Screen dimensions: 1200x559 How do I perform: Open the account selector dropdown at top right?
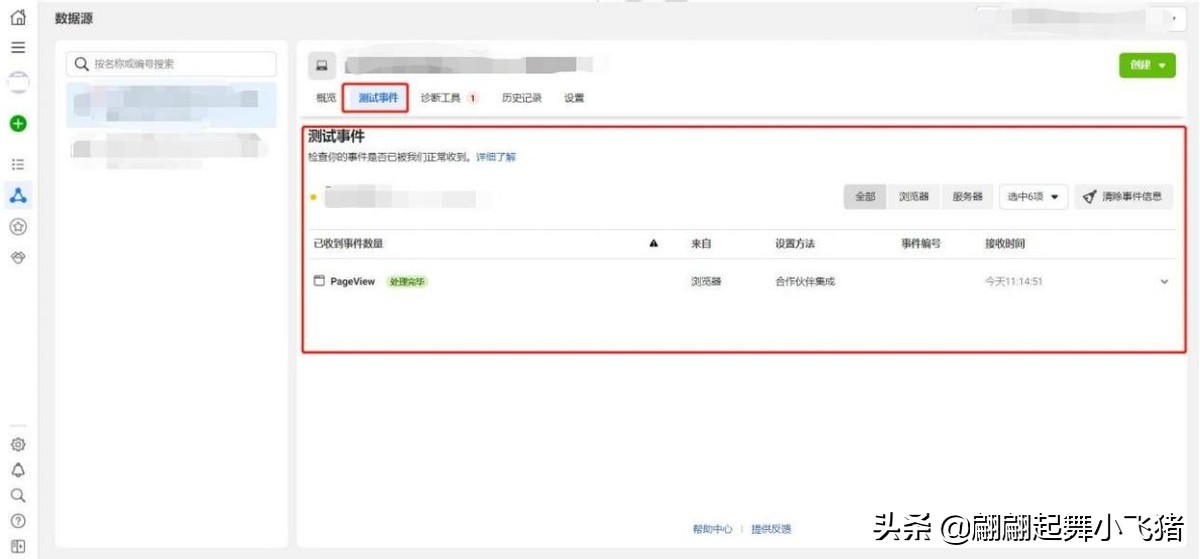tap(1081, 18)
